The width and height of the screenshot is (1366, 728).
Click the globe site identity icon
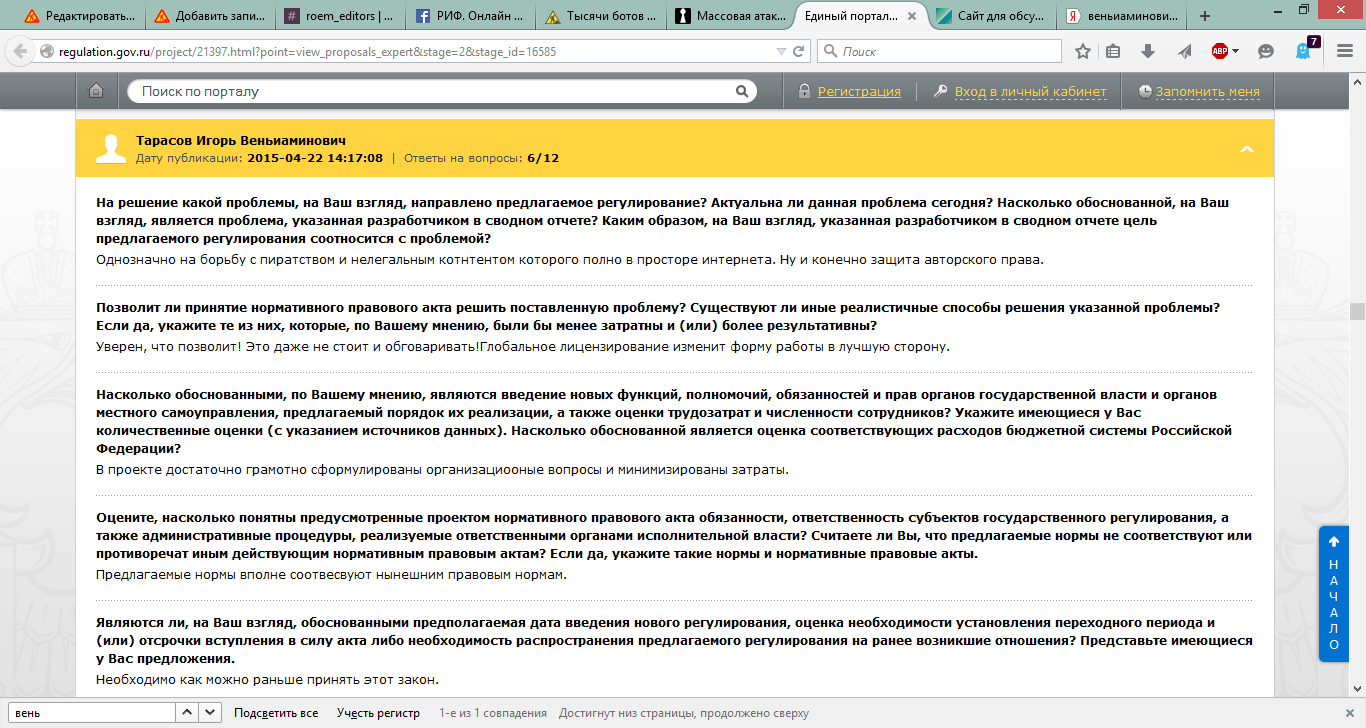point(46,51)
